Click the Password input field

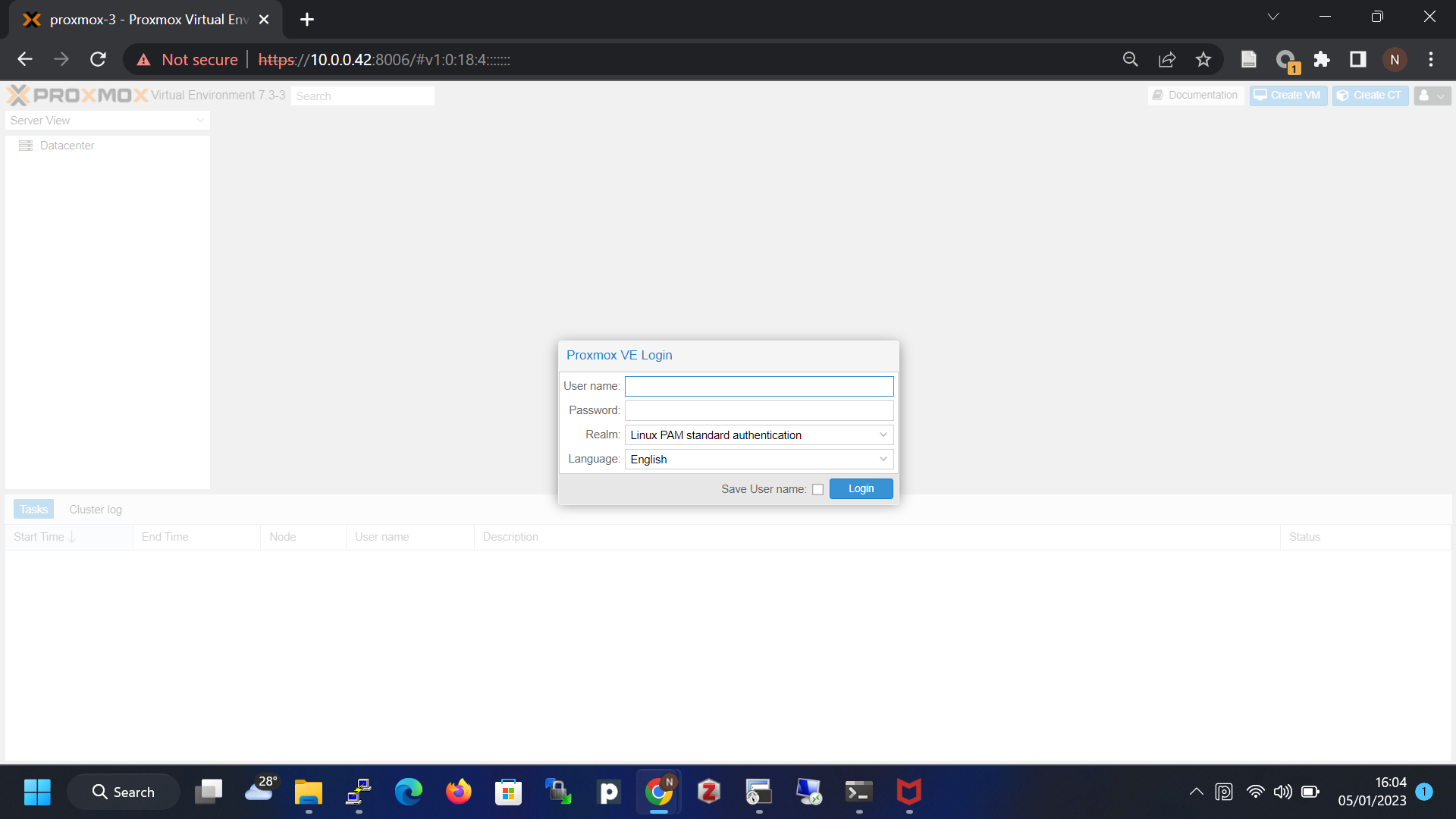tap(758, 411)
